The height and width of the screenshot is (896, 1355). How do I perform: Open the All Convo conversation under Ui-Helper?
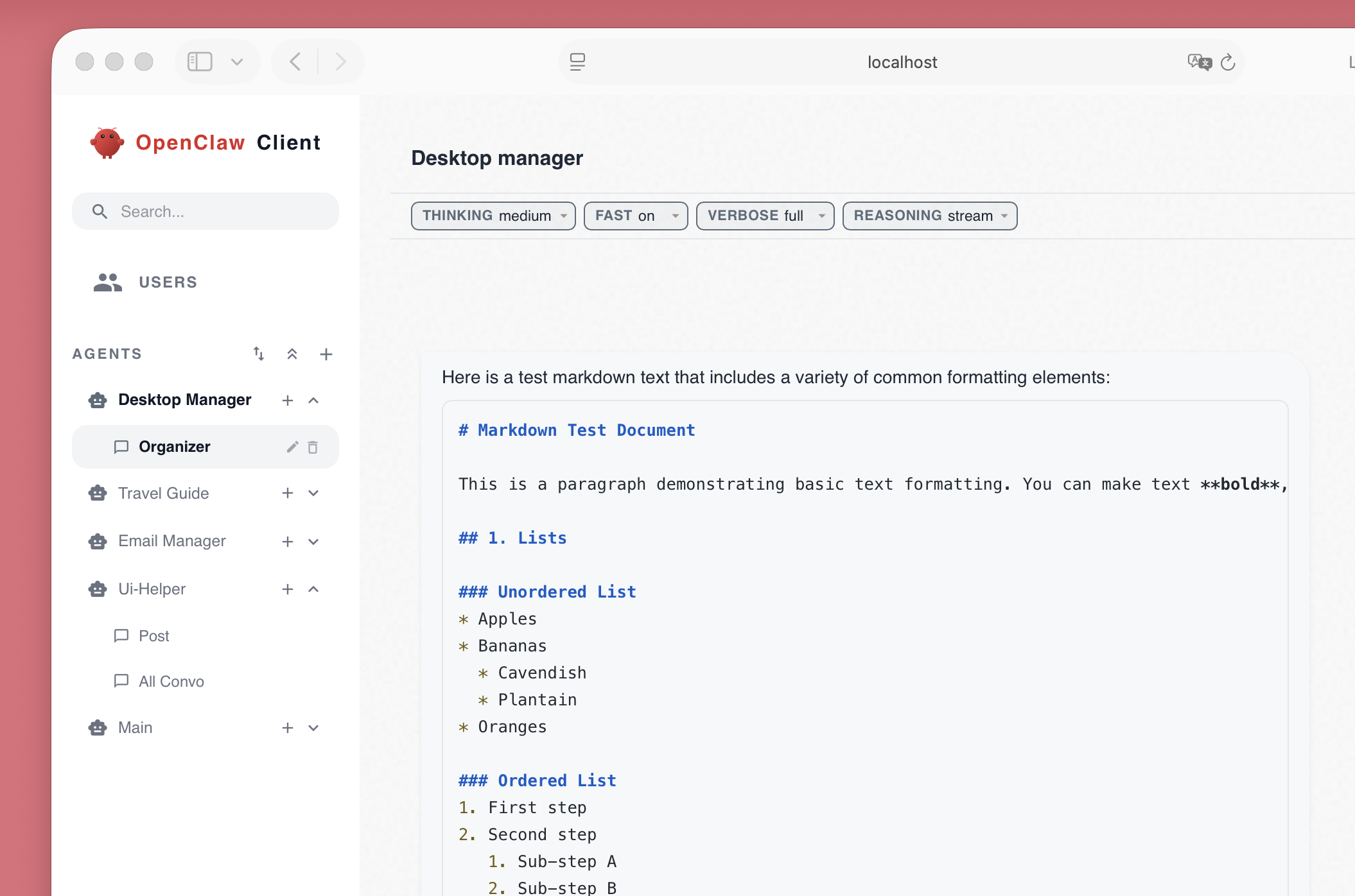171,681
